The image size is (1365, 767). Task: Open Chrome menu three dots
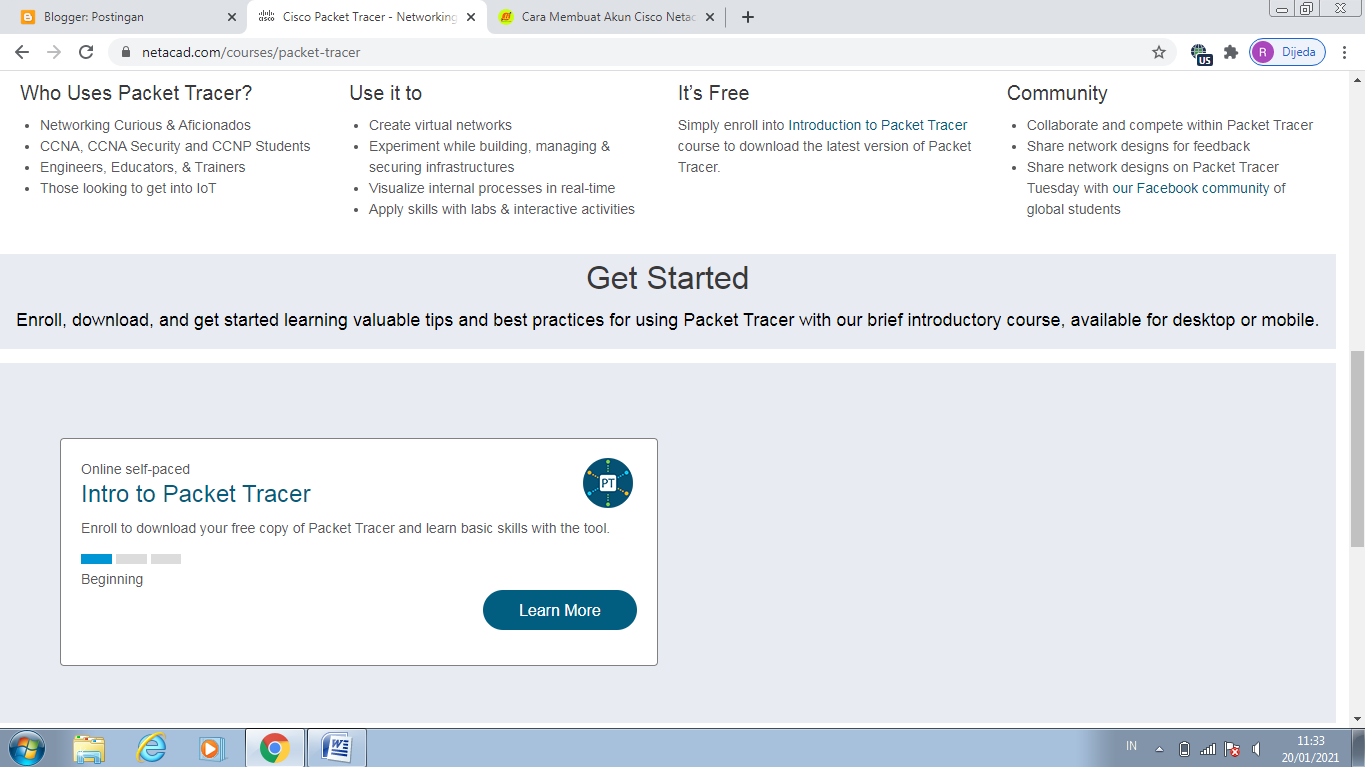point(1345,52)
